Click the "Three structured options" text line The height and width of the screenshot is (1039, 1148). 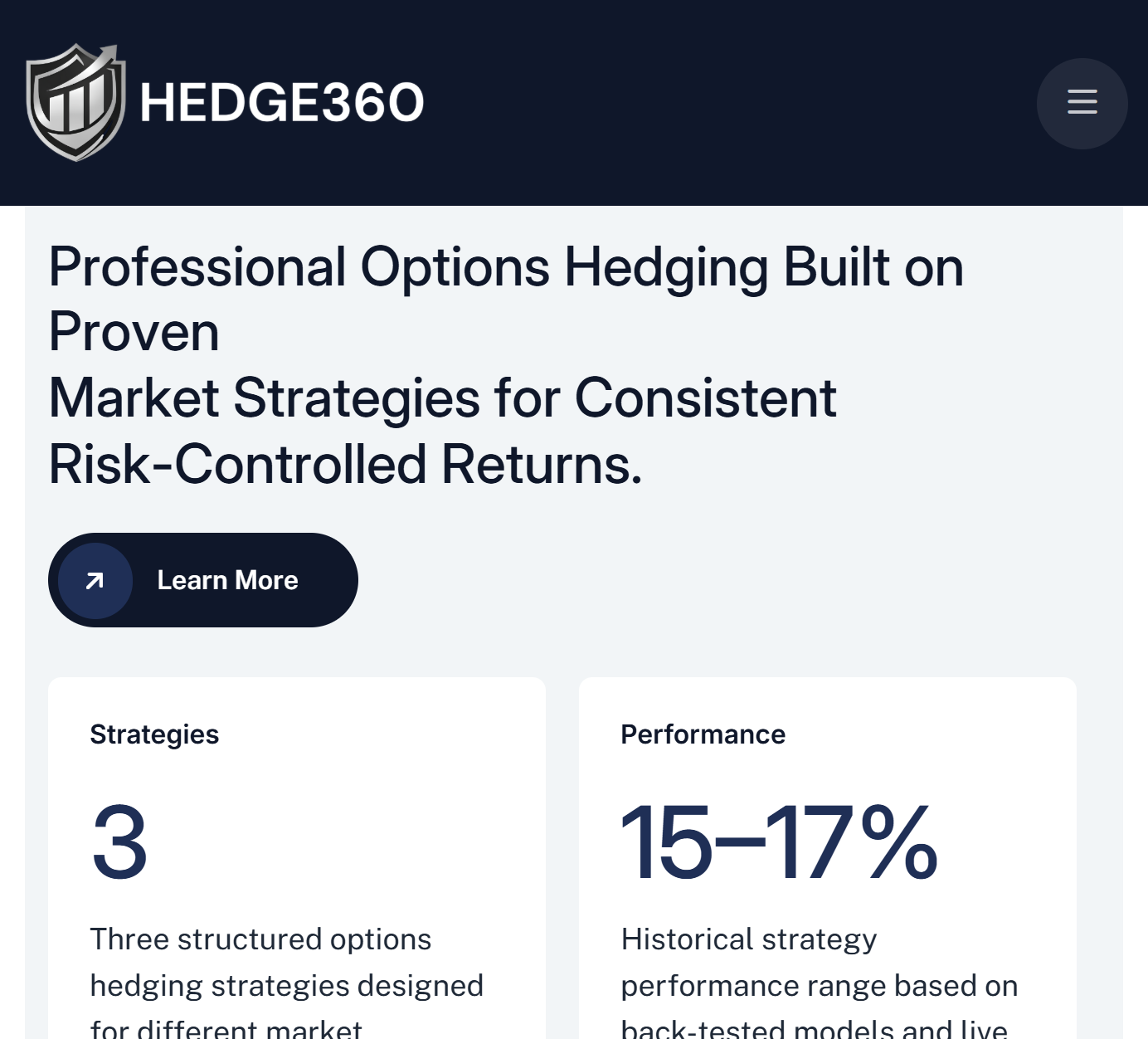point(260,939)
